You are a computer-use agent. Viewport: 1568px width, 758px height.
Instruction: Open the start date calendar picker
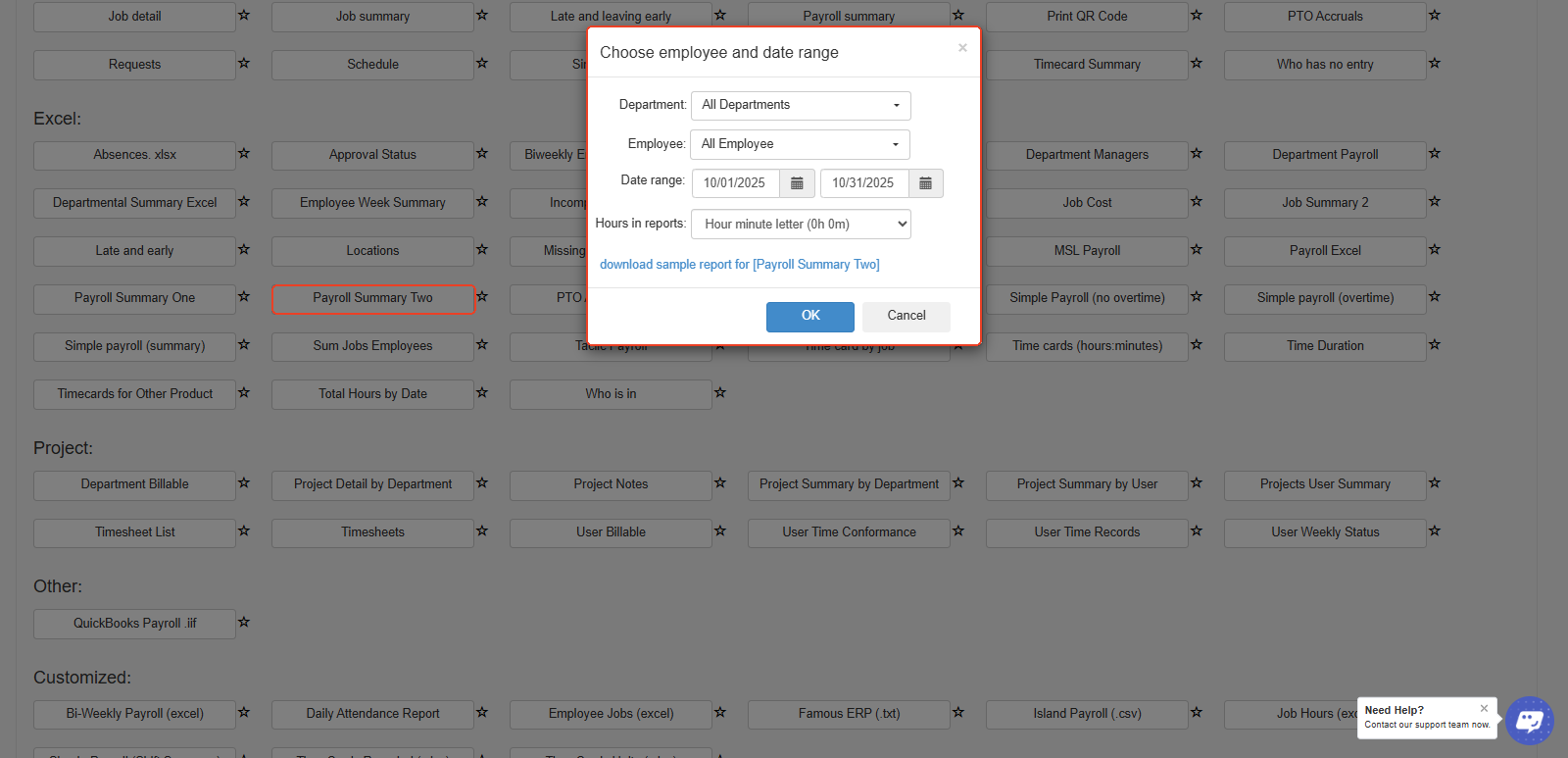point(797,183)
